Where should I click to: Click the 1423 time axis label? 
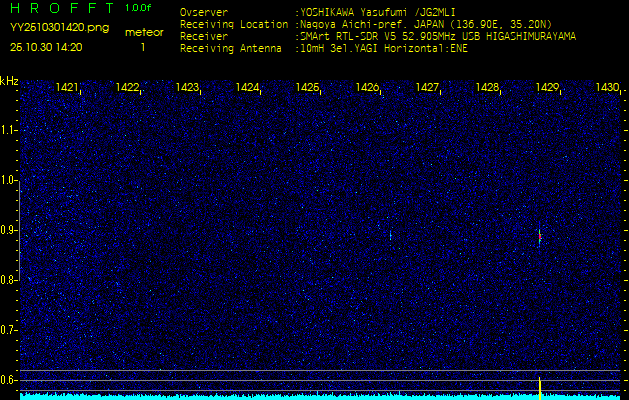(x=187, y=87)
